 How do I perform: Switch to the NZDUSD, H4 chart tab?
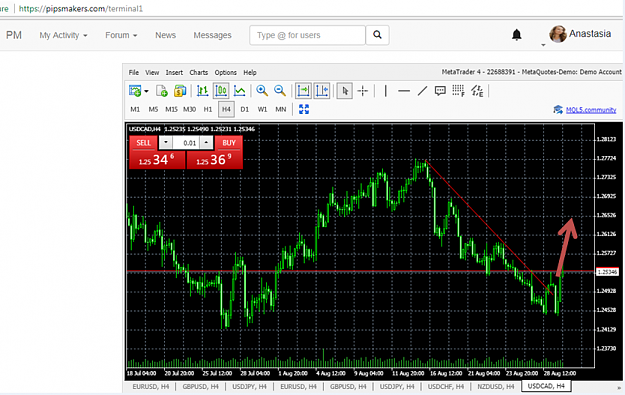coord(495,386)
